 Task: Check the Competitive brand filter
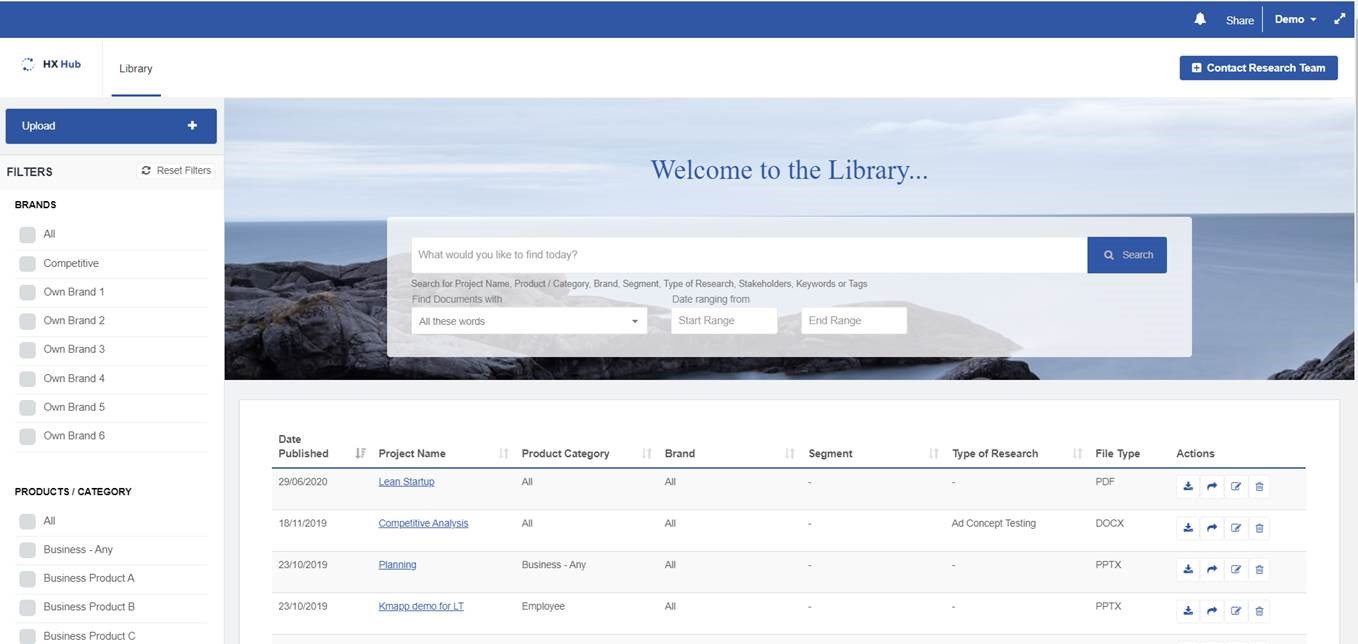coord(27,264)
